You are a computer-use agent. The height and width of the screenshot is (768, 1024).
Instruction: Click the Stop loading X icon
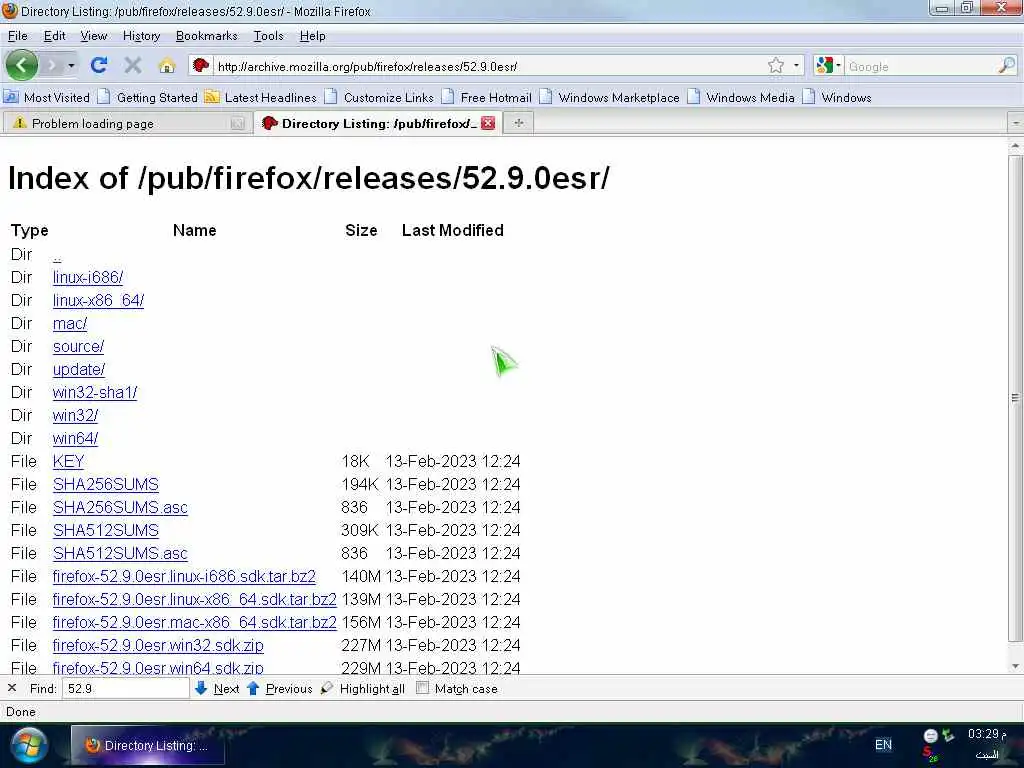133,65
